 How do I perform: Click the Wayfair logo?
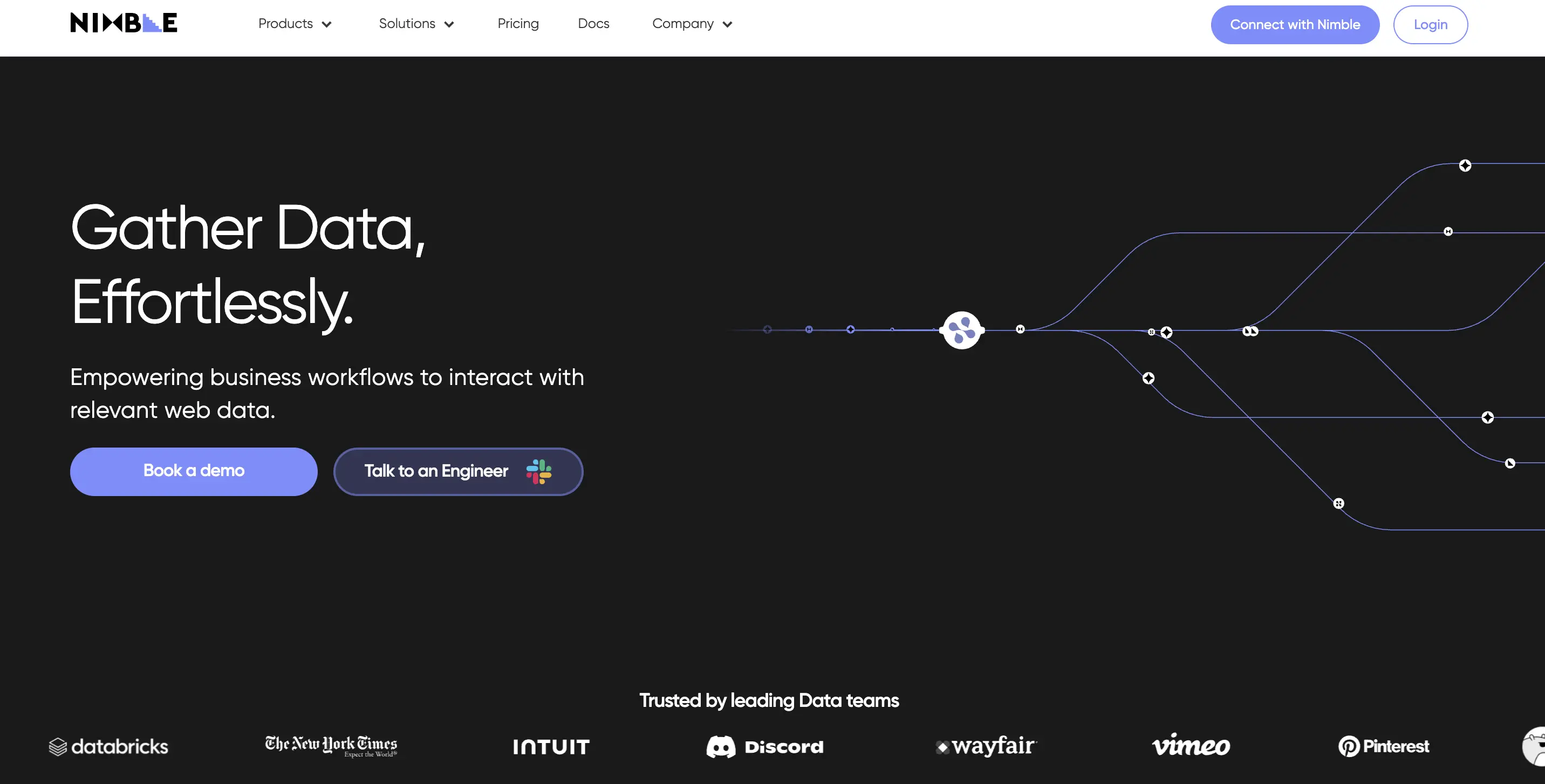[985, 746]
